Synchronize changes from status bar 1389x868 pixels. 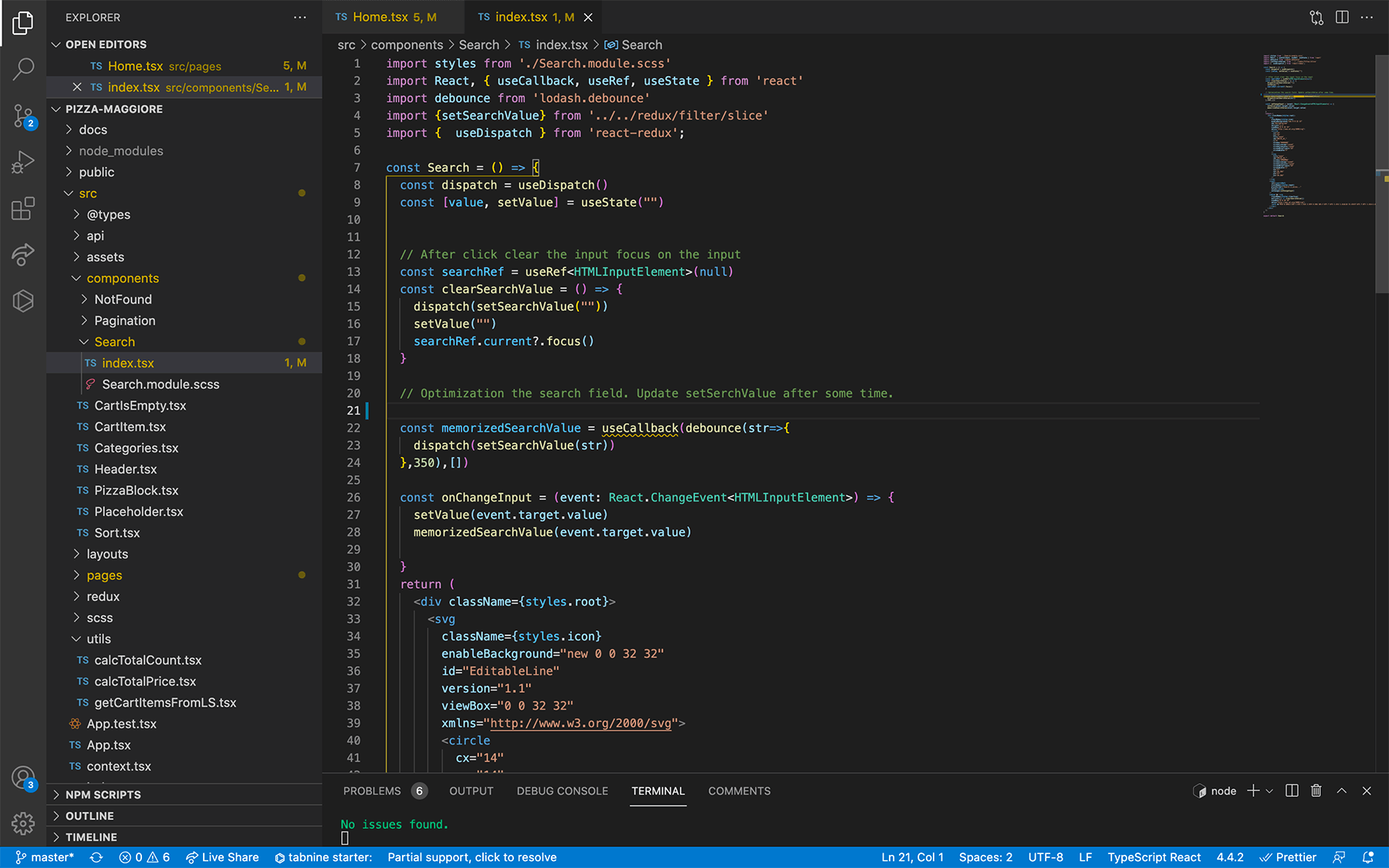[x=96, y=857]
